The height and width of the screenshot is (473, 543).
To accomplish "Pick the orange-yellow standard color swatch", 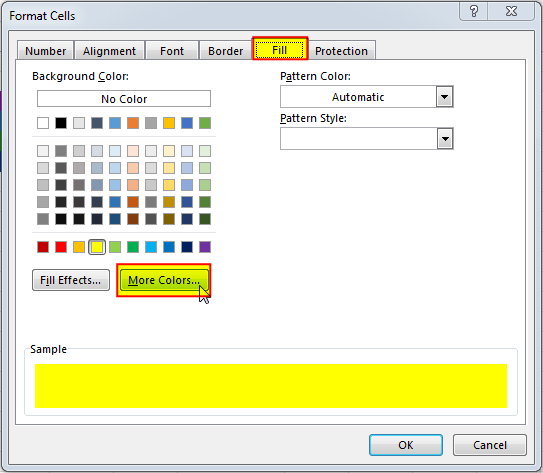I will click(79, 247).
